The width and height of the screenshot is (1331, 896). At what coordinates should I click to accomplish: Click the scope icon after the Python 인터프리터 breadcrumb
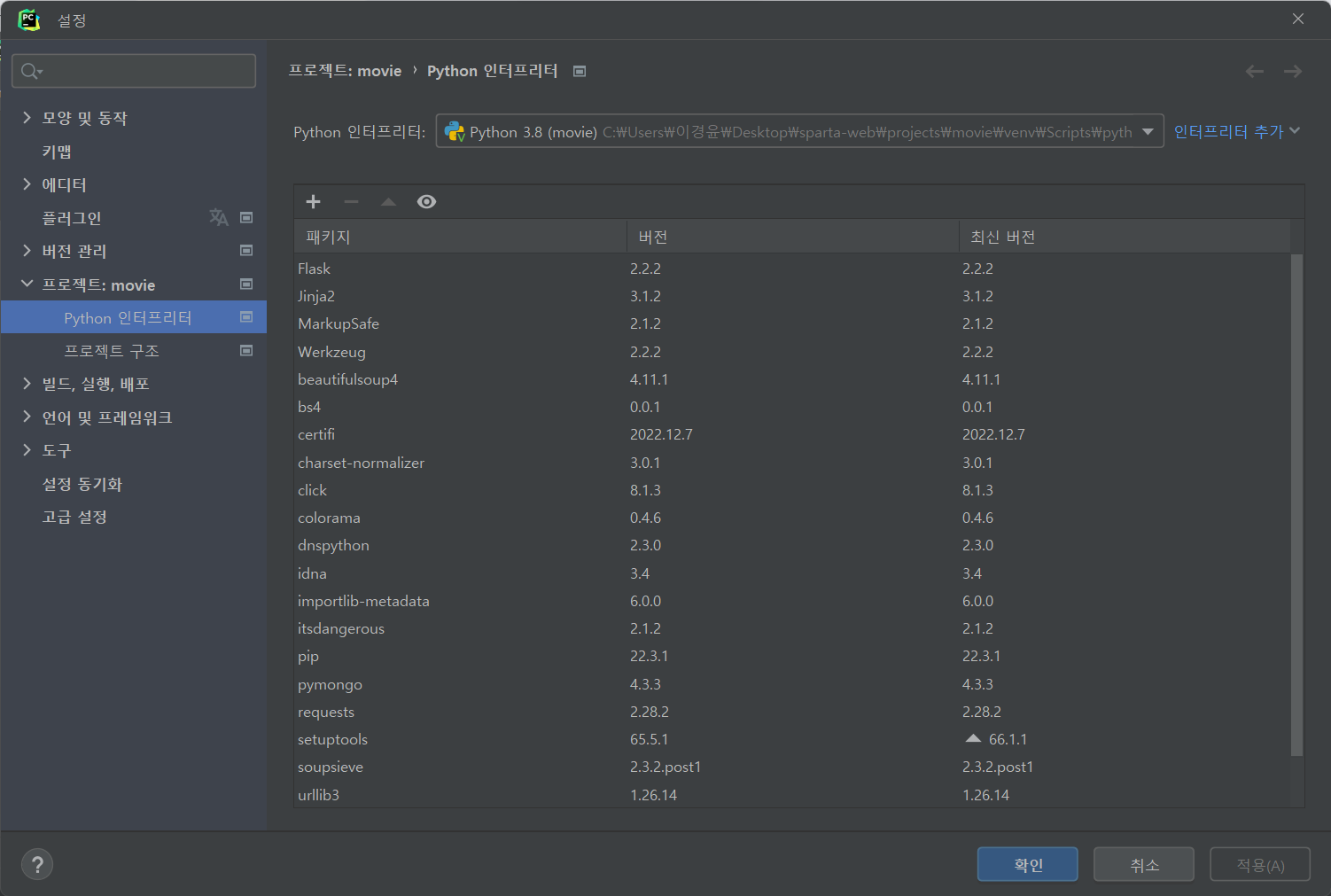[x=580, y=71]
